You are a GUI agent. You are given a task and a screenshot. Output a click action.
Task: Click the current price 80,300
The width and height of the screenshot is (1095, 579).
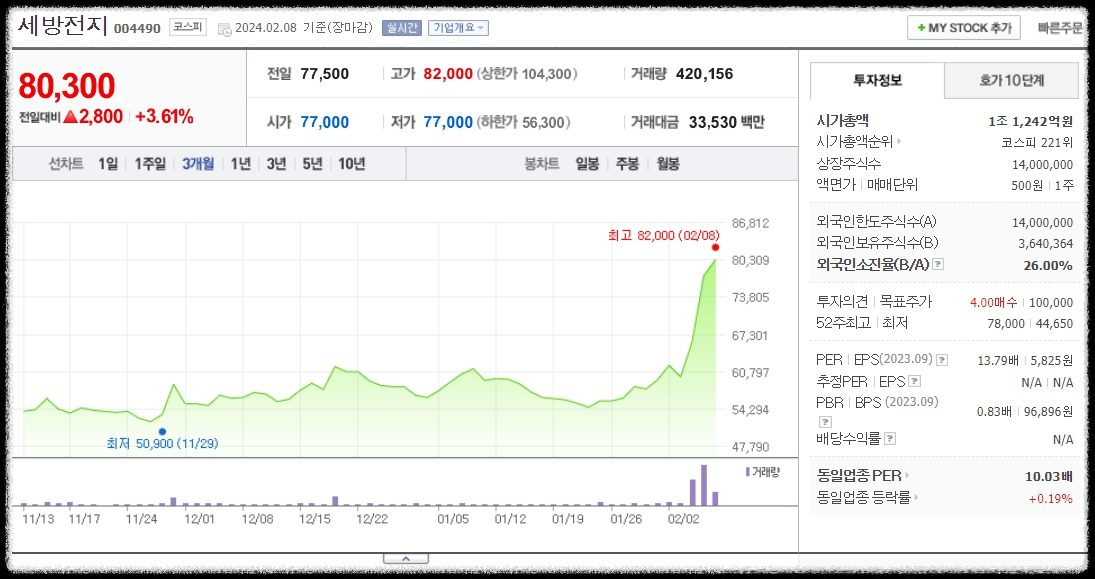click(66, 86)
